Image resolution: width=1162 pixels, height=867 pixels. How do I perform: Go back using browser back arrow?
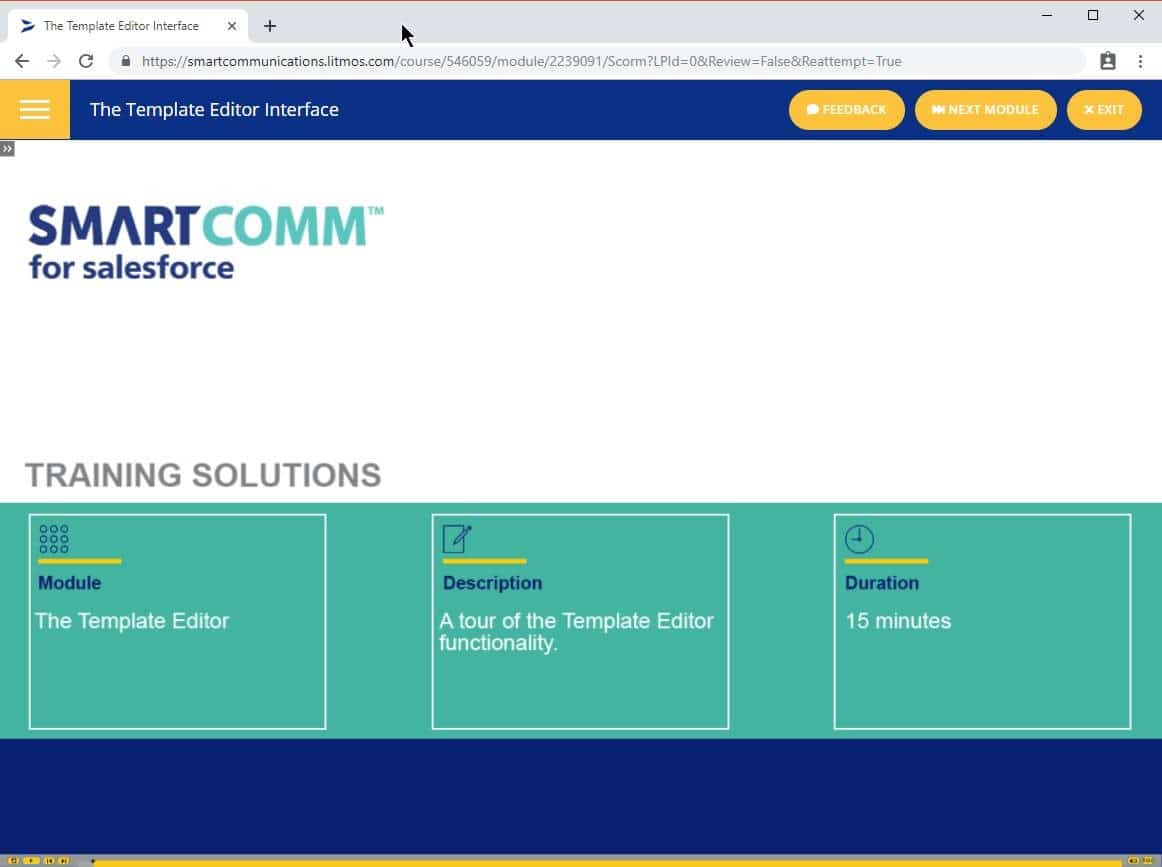pos(22,62)
